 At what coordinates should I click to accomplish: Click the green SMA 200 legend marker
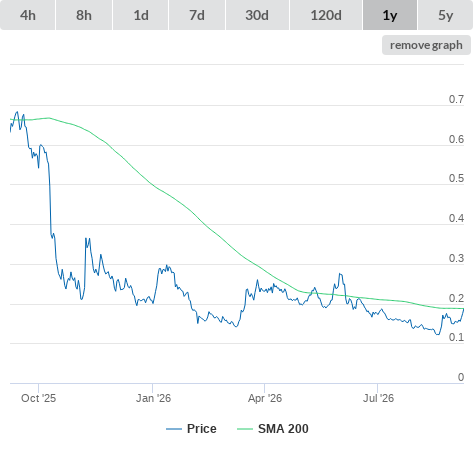point(245,429)
